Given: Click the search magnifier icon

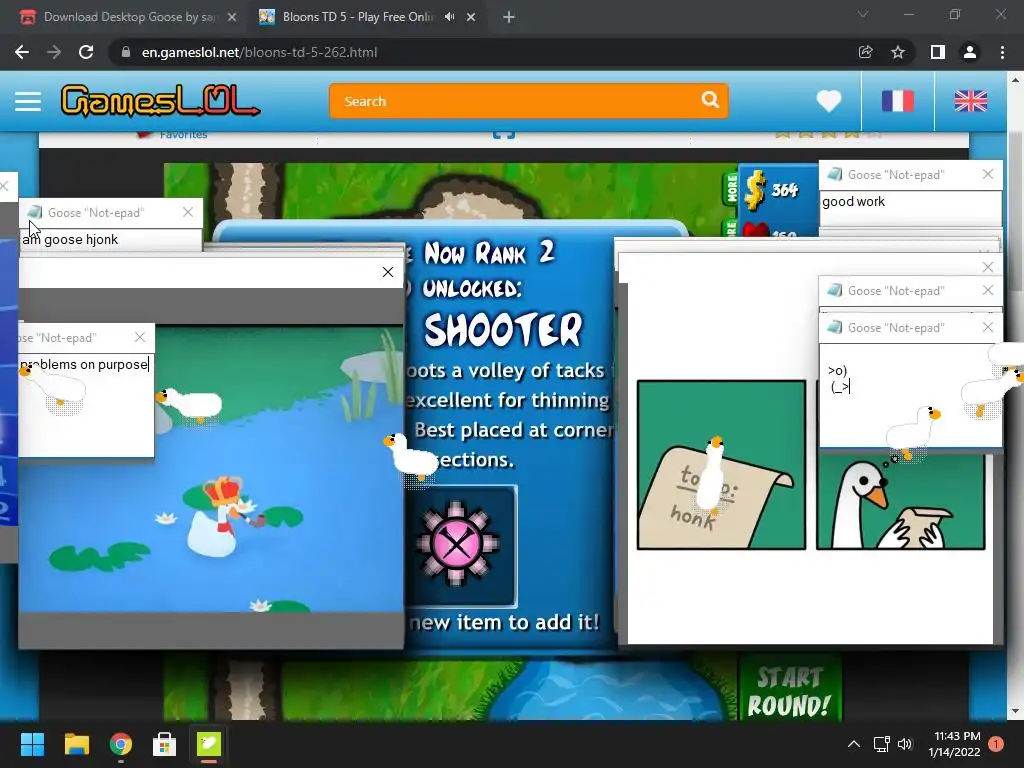Looking at the screenshot, I should [710, 100].
